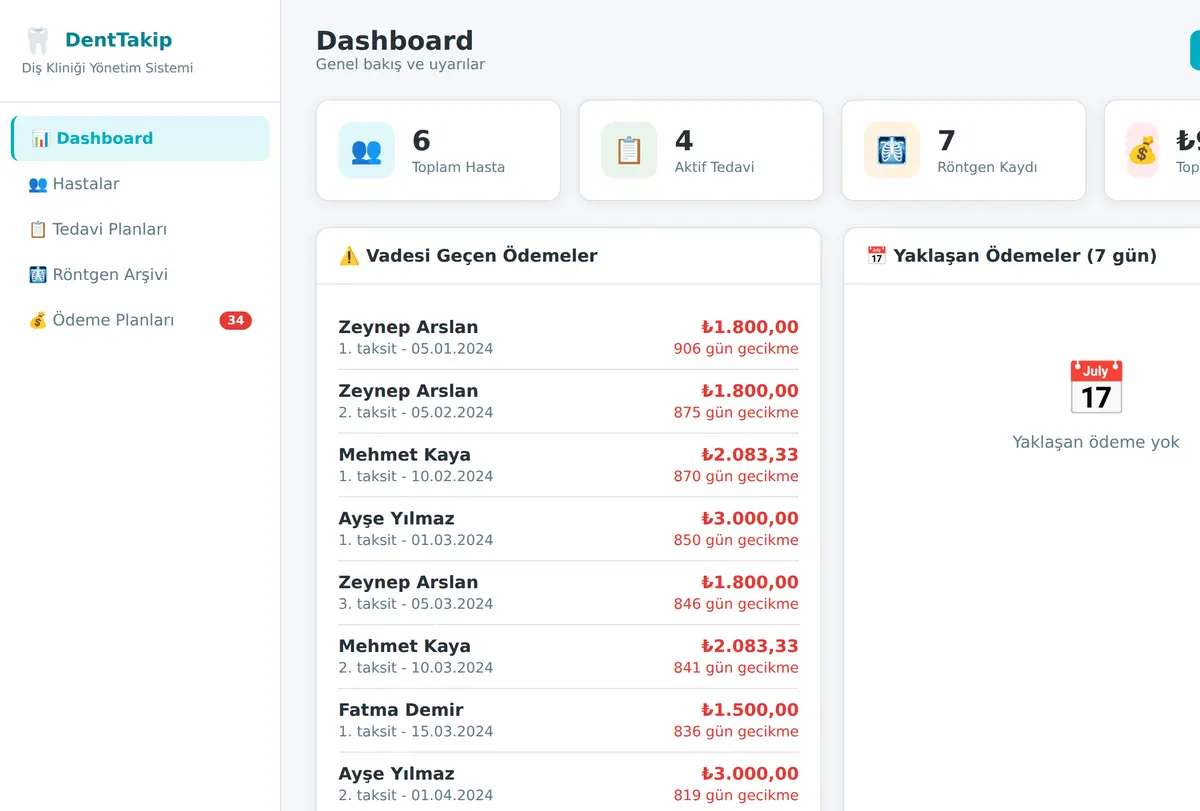The height and width of the screenshot is (811, 1200).
Task: Click the warning icon beside Vadesi Geçen Ödemeler
Action: (349, 256)
